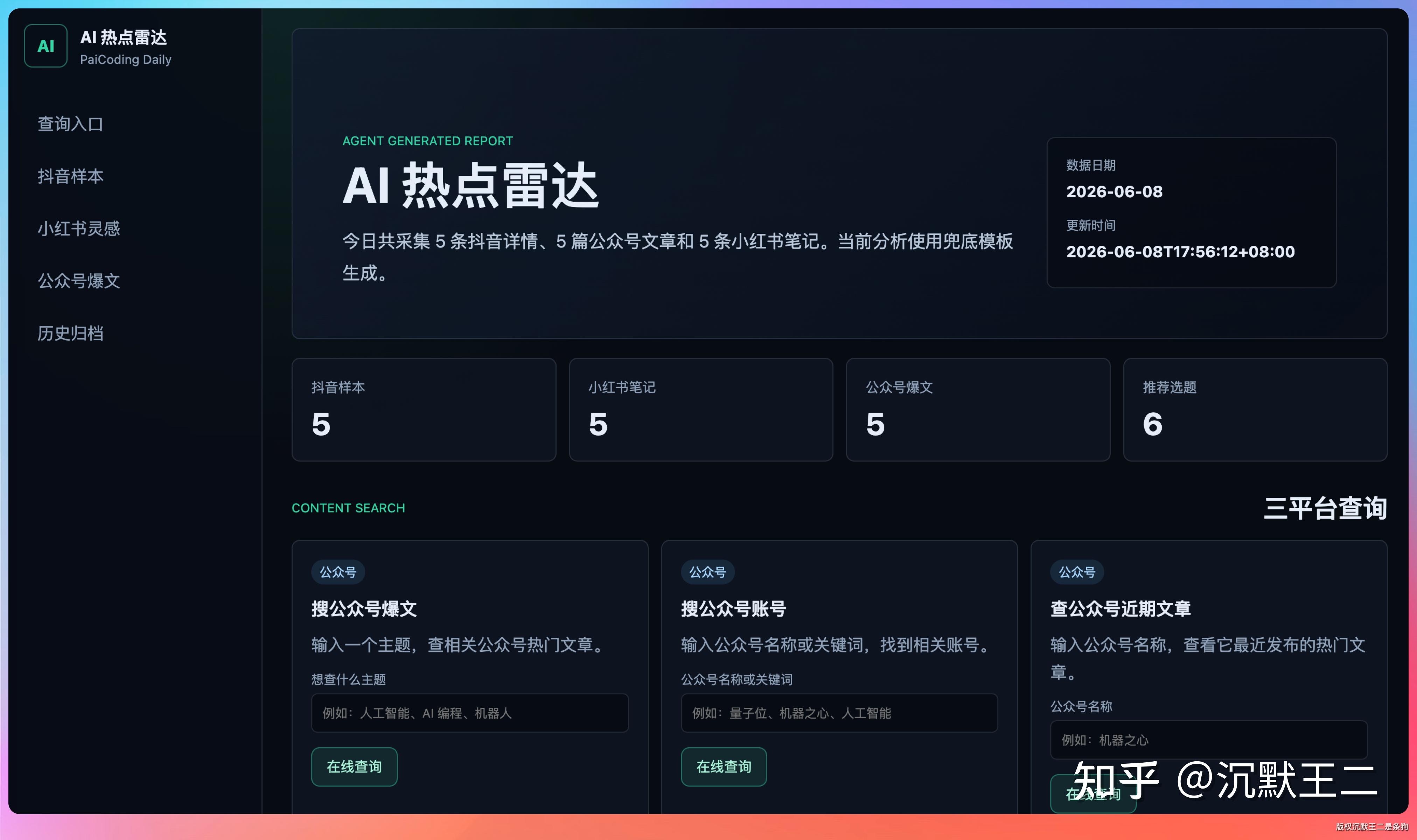Click the 三平台查询 heading
Screen dimensions: 1417x840
click(x=1325, y=508)
